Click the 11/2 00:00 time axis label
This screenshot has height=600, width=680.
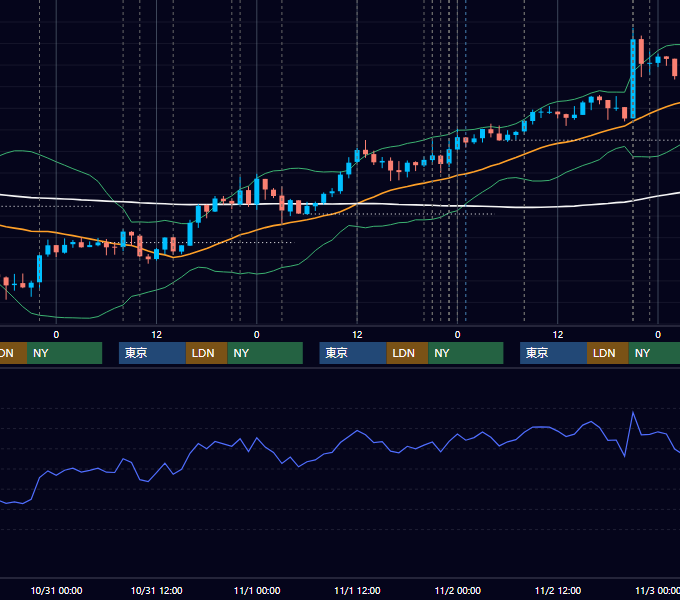click(458, 590)
